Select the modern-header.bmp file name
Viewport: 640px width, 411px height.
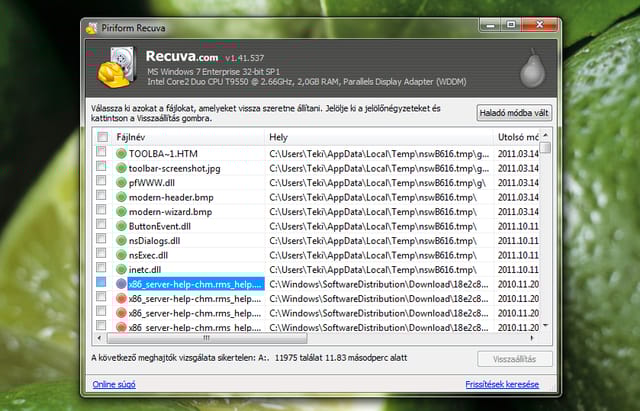coord(171,197)
